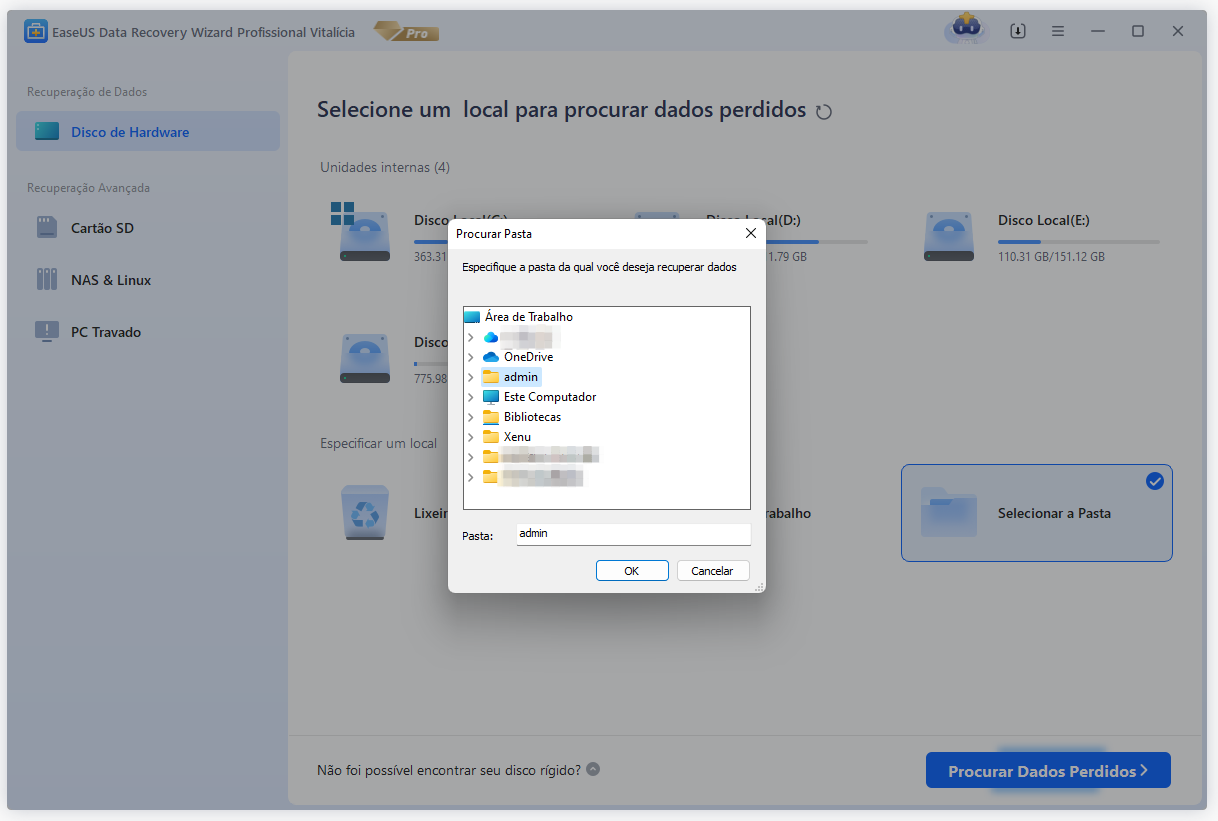Expand the Xenu tree node
Image resolution: width=1218 pixels, height=821 pixels.
(x=471, y=437)
